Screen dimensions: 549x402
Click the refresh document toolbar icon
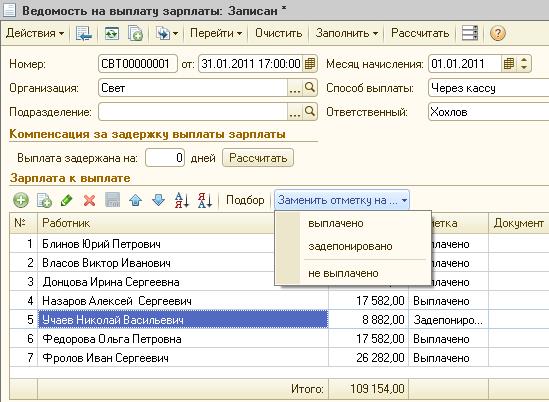point(112,34)
